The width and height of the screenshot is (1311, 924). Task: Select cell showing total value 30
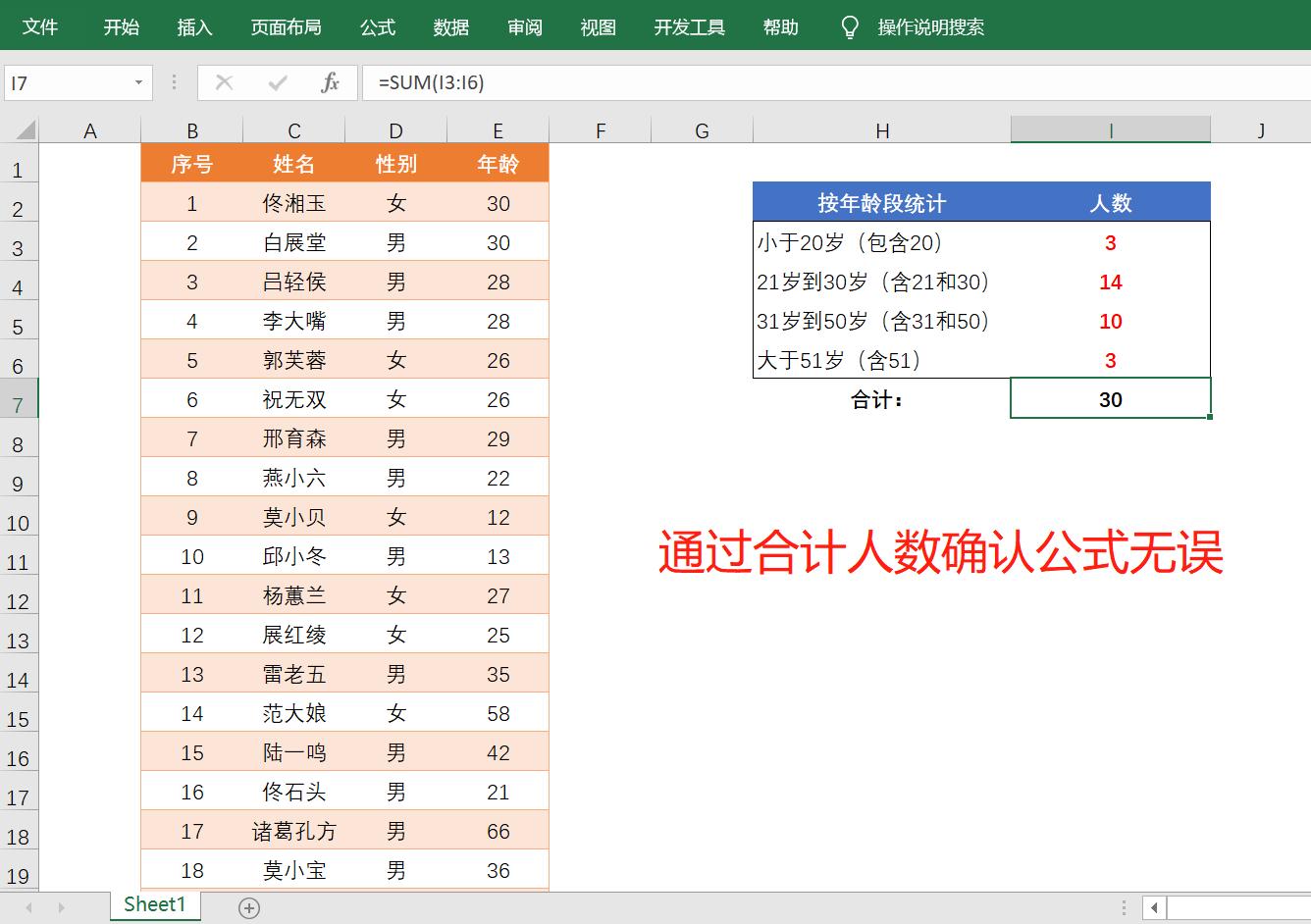[1110, 398]
